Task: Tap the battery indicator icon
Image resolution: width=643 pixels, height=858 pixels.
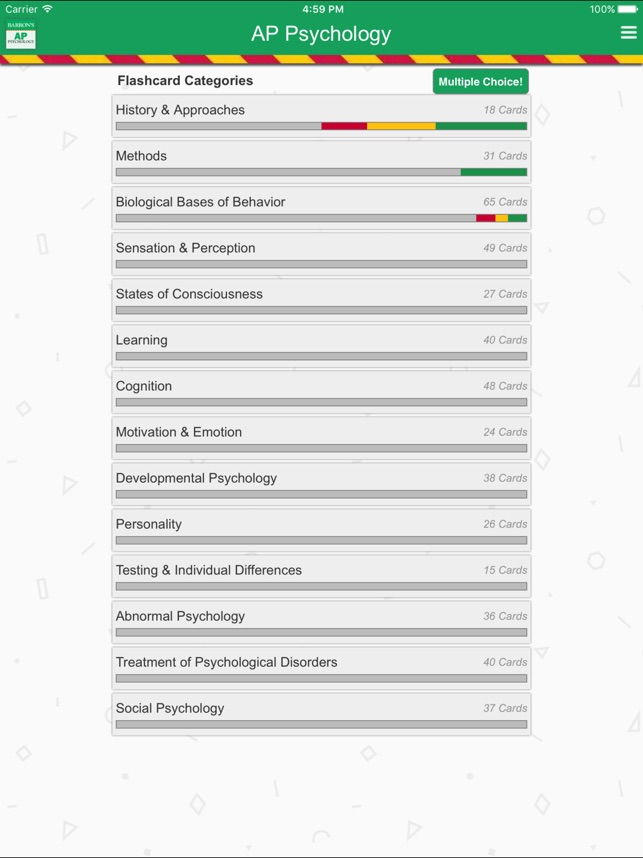Action: [628, 9]
